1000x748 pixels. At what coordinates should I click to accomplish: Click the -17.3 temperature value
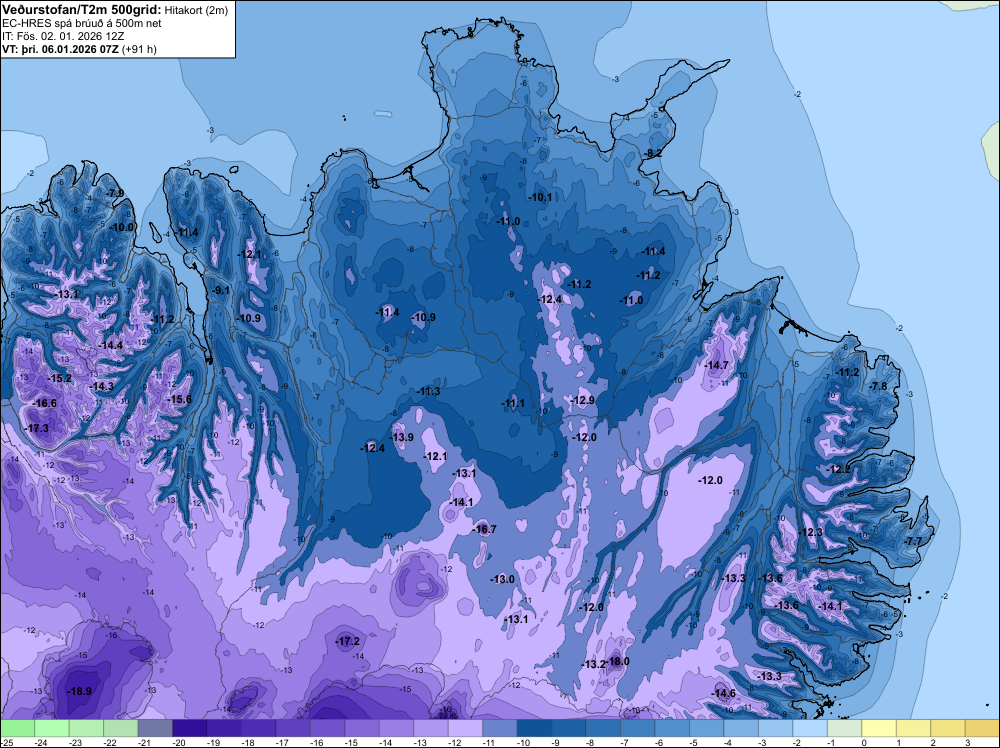pyautogui.click(x=36, y=428)
